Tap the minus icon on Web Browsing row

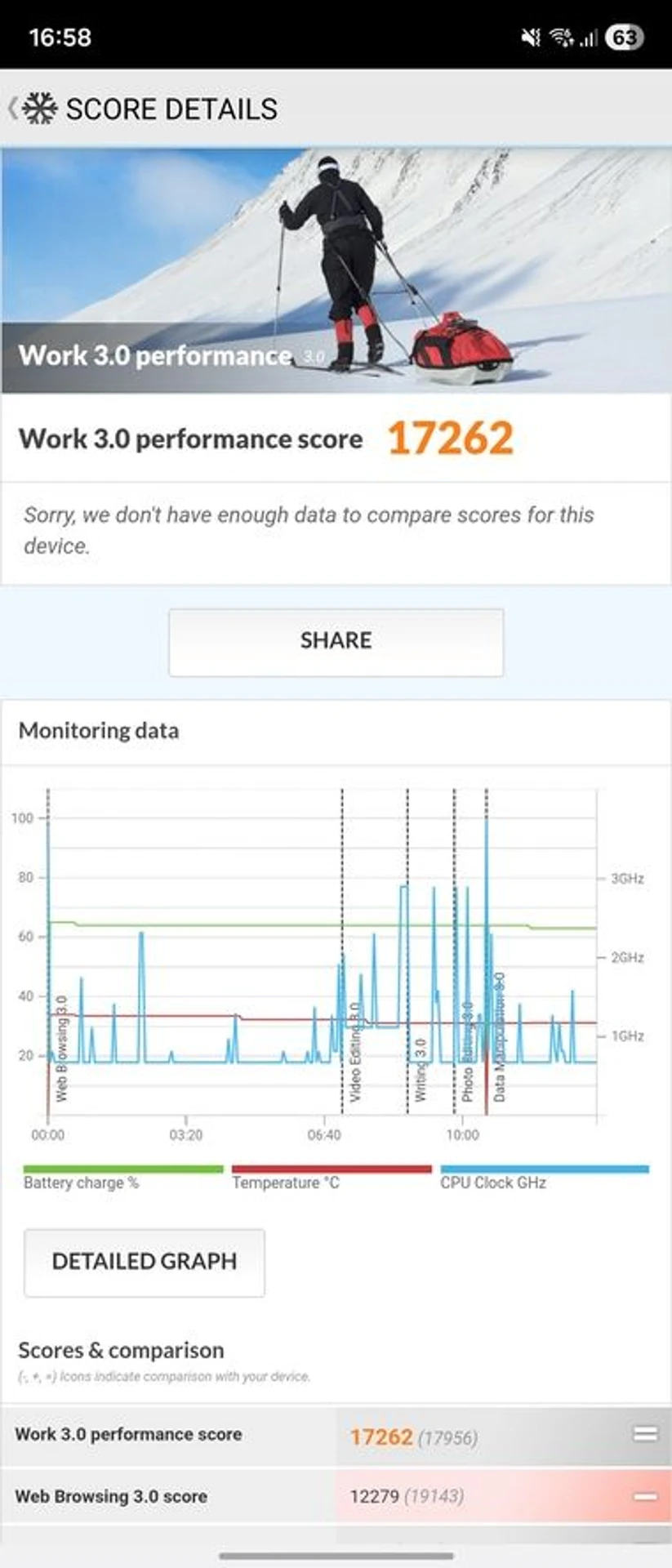(645, 1496)
